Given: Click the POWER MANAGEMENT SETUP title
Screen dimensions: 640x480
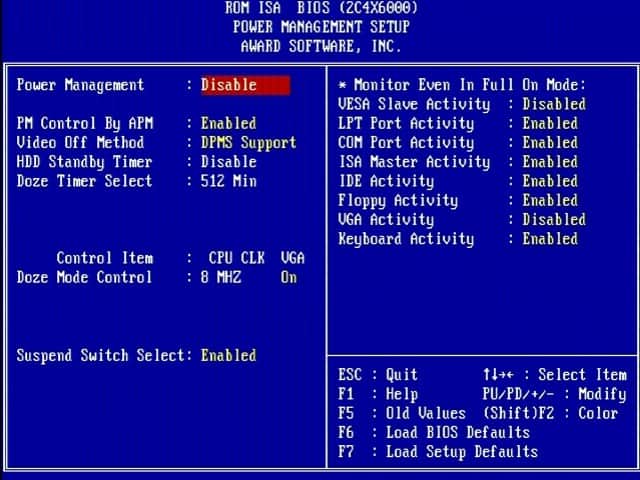Looking at the screenshot, I should pos(321,27).
